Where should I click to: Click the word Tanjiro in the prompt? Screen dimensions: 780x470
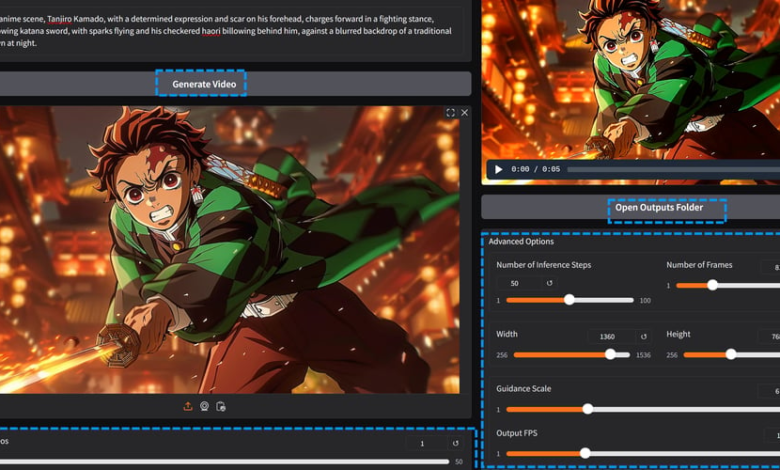[x=59, y=19]
